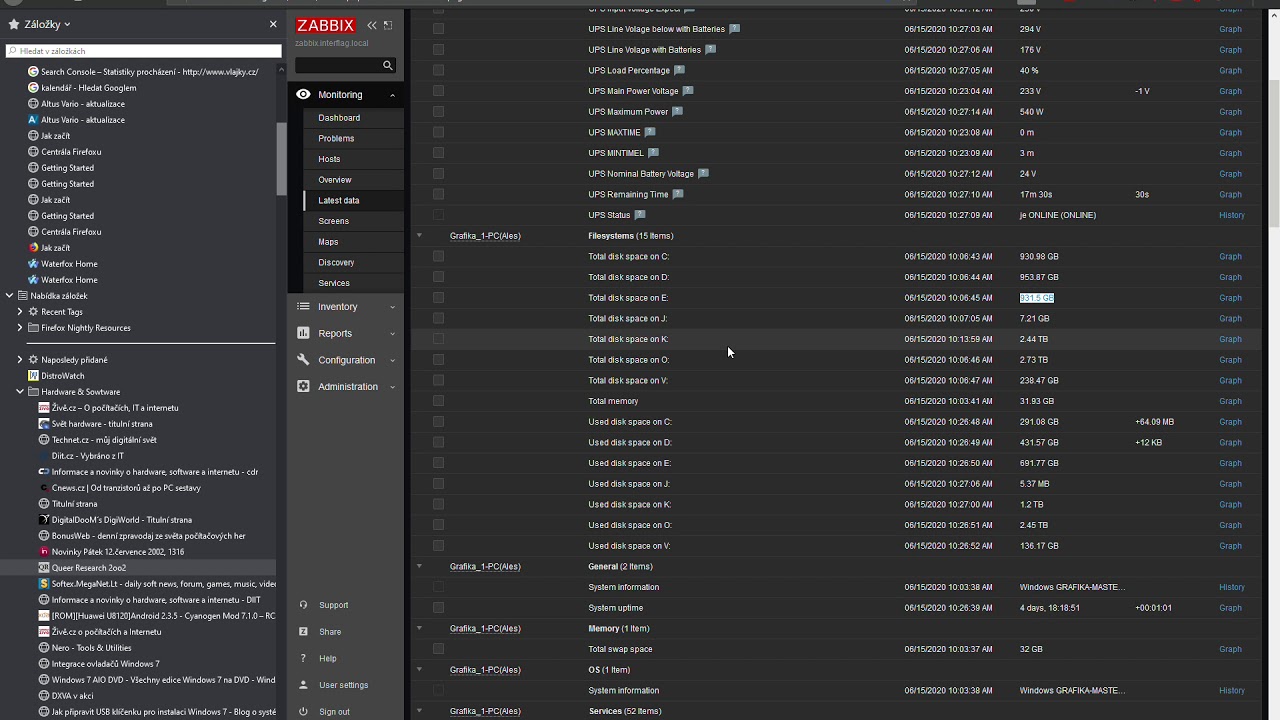This screenshot has height=720, width=1280.
Task: Tick checkbox for Total swap space
Action: [438, 649]
